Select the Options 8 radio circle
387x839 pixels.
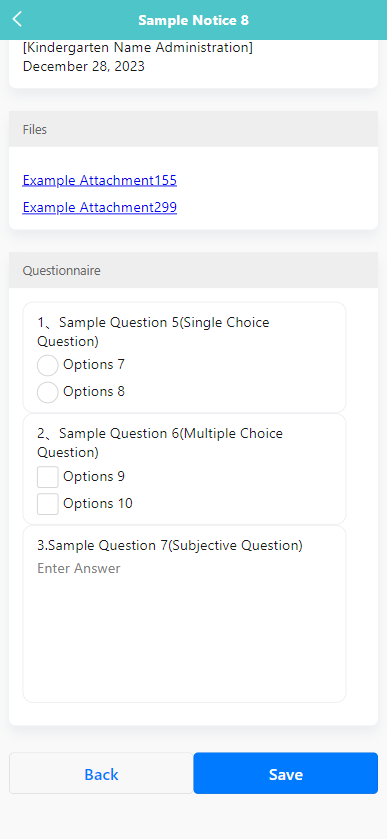(x=48, y=392)
